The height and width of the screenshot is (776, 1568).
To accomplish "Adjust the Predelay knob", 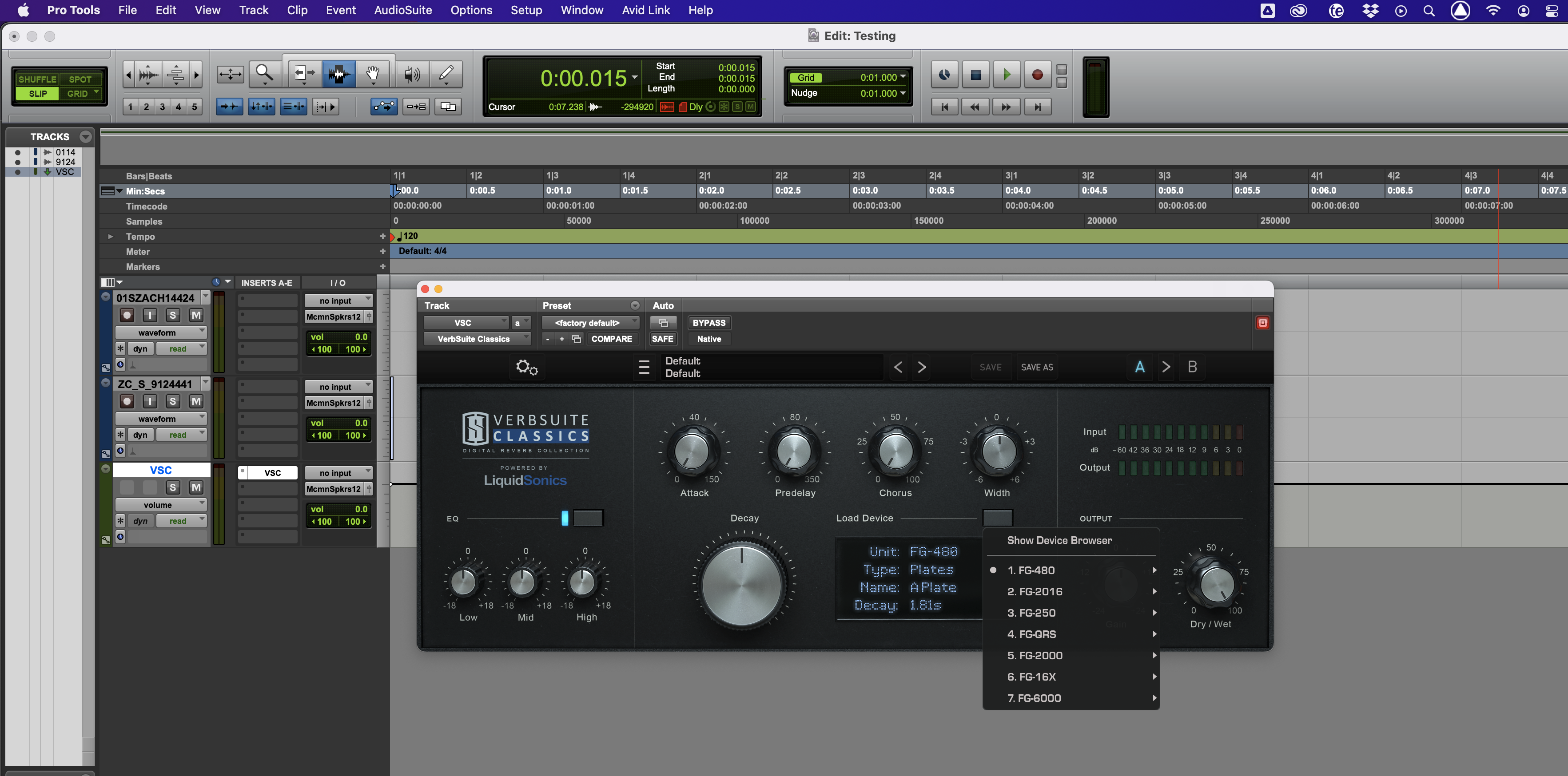I will [x=794, y=451].
